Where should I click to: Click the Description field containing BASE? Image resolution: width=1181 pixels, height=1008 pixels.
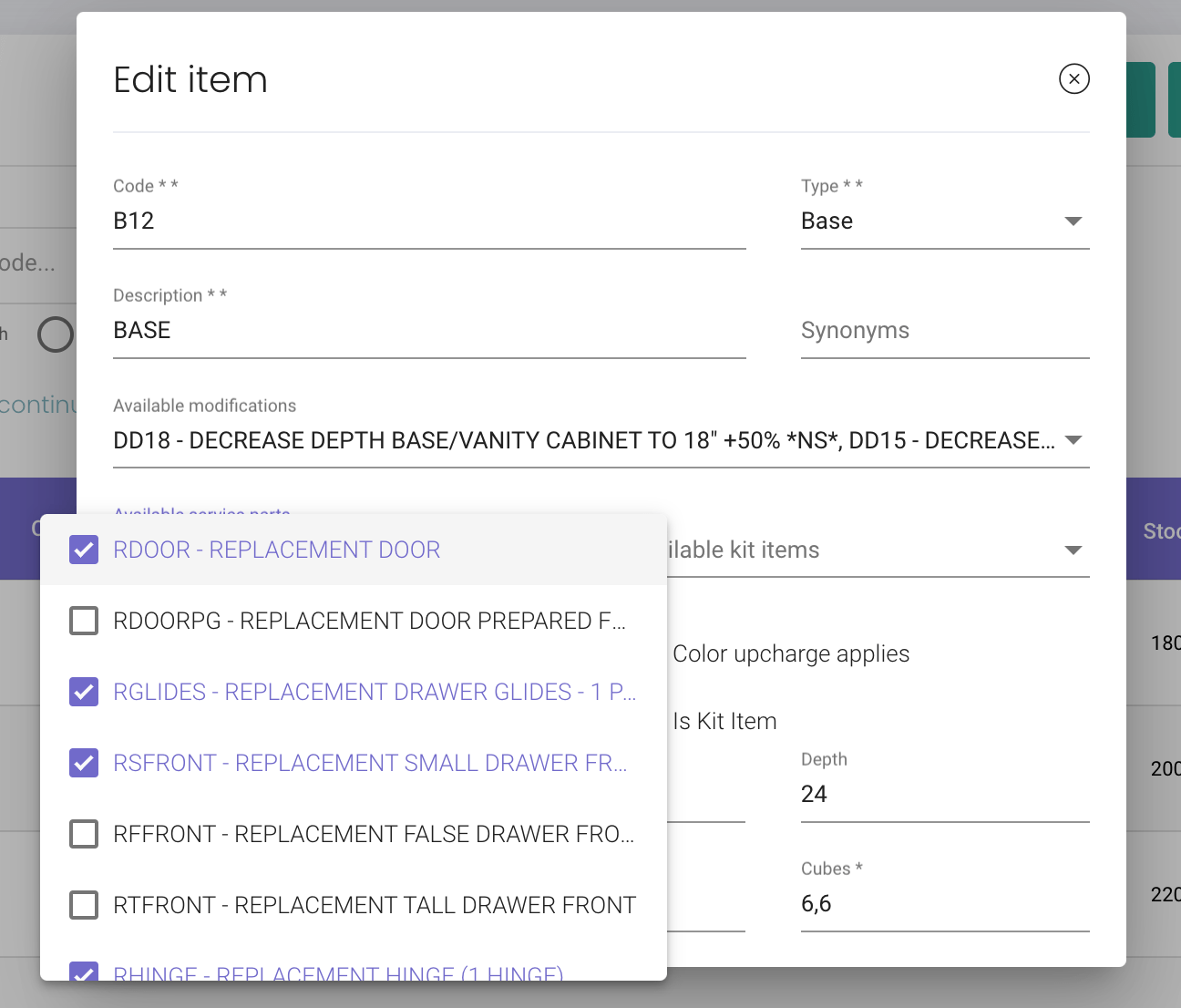[429, 331]
